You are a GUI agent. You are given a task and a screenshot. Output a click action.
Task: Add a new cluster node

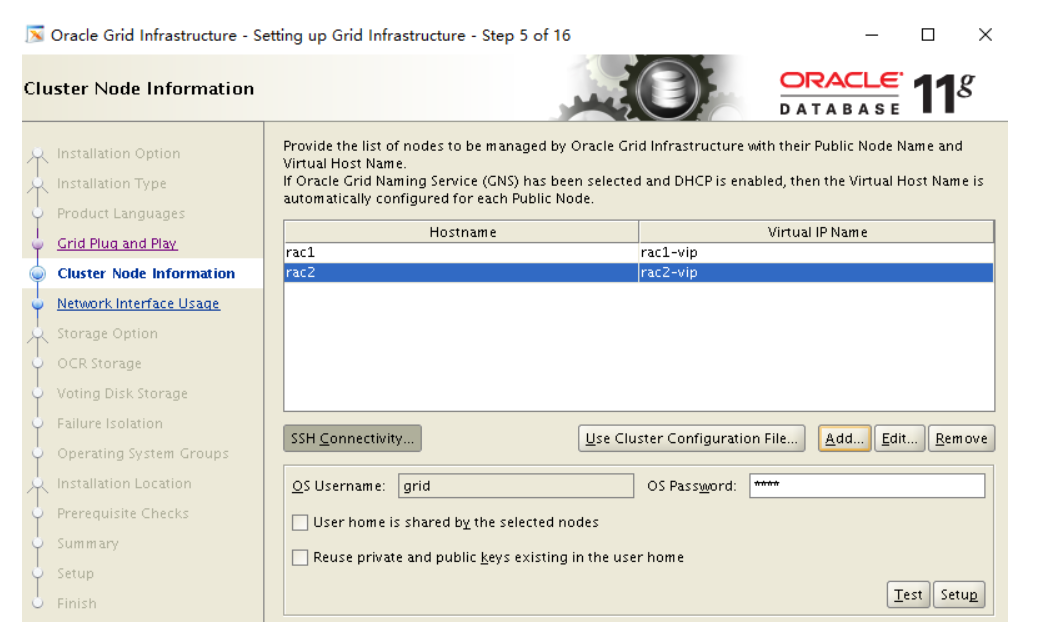point(844,439)
